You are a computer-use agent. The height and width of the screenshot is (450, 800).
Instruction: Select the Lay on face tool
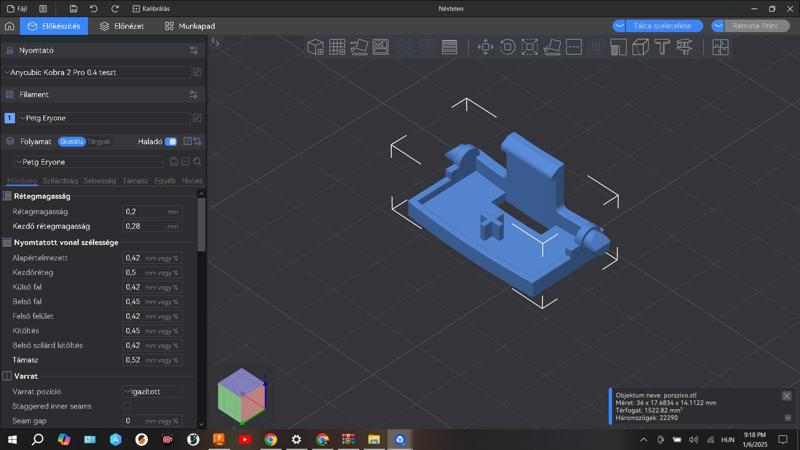point(552,47)
